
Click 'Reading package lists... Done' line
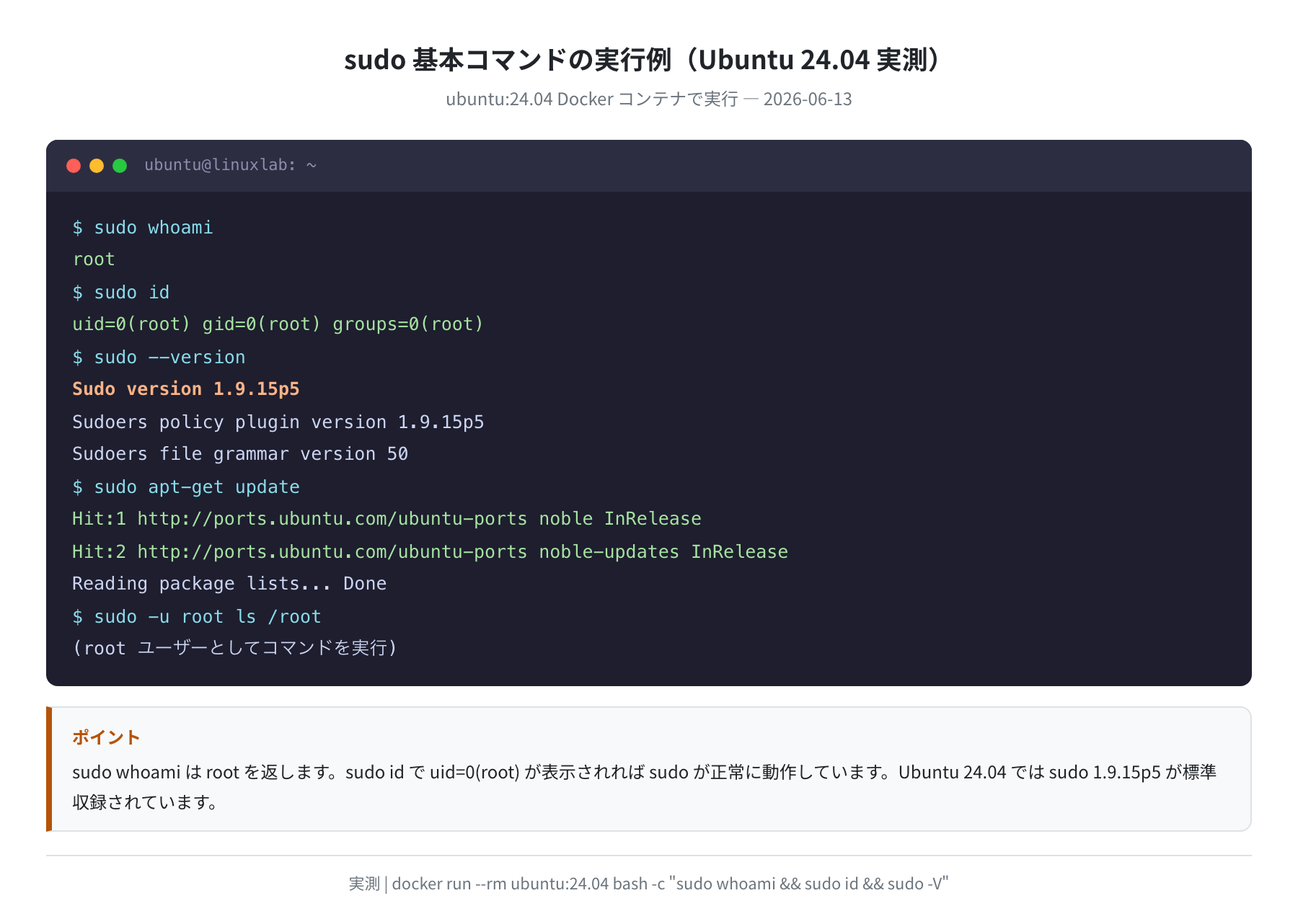[x=229, y=584]
